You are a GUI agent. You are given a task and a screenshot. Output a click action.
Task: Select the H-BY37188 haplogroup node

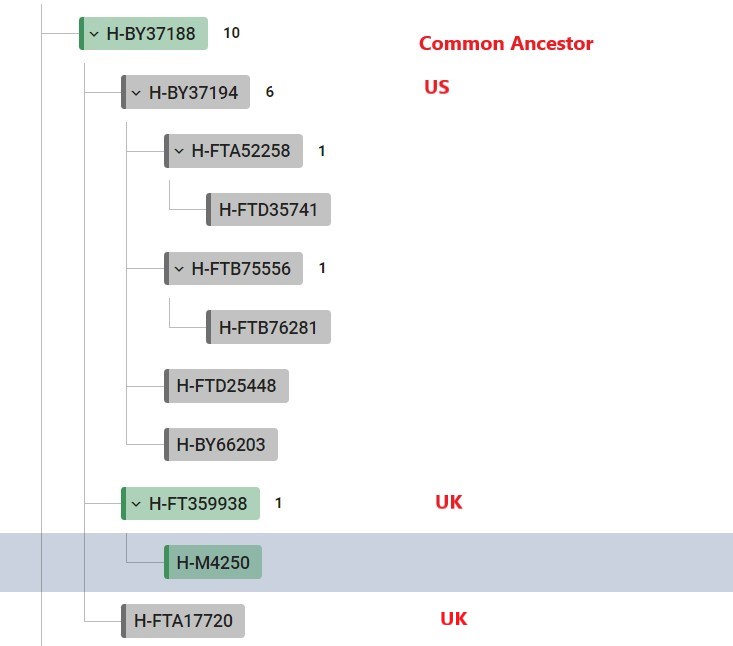144,34
